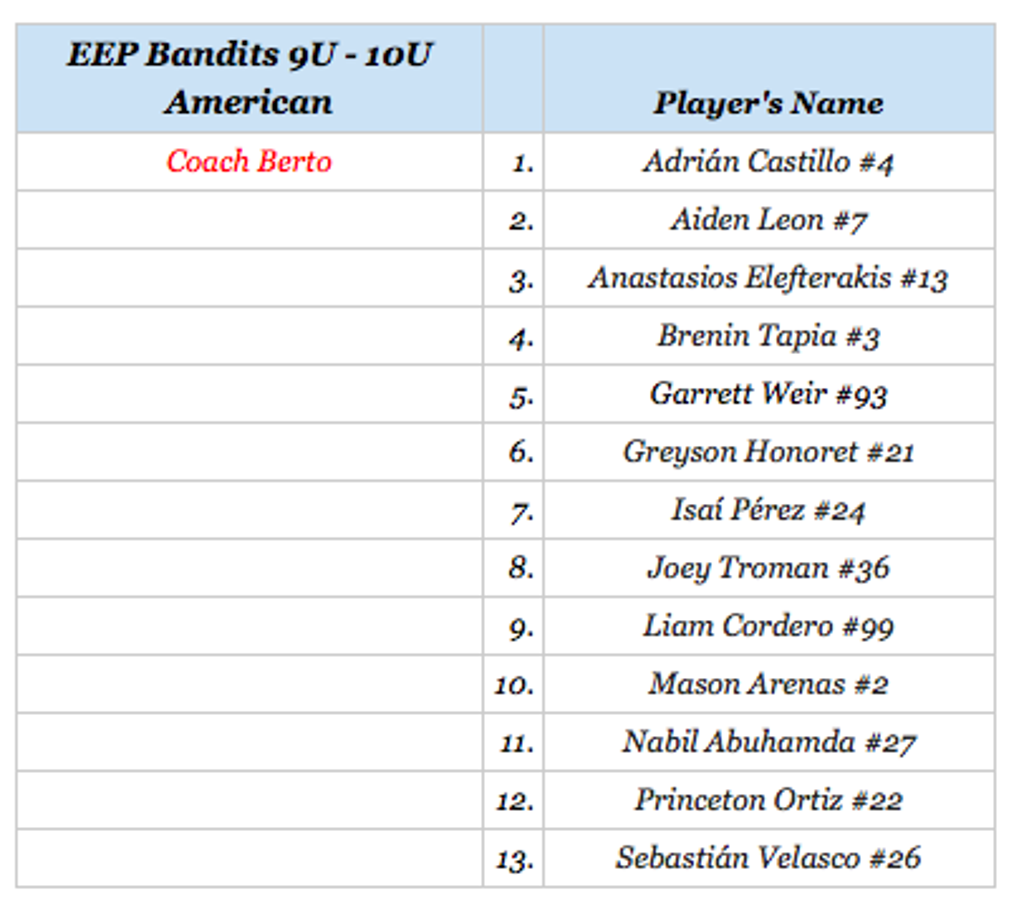
Task: Select Adrián Castillo #4 cell
Action: [x=768, y=162]
